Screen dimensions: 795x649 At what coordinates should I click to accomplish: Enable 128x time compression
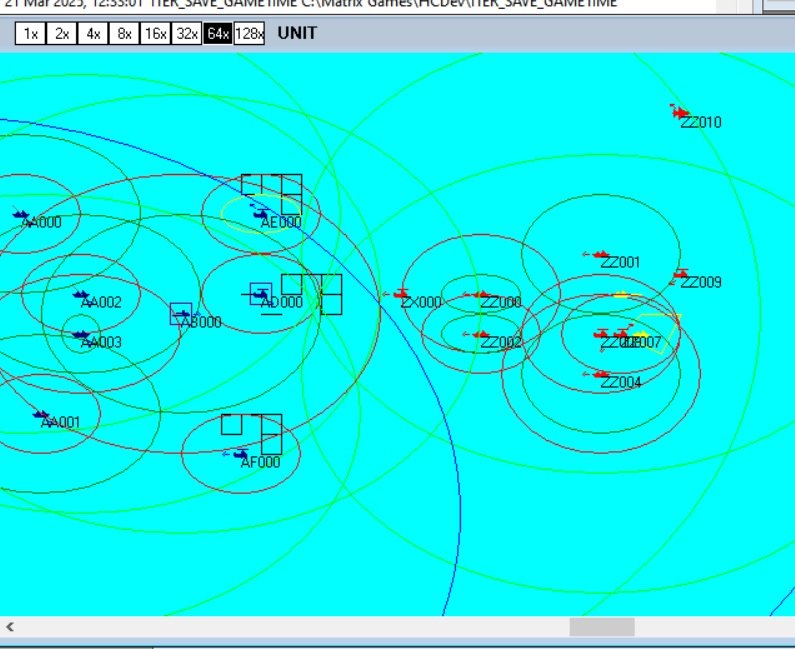coord(249,34)
